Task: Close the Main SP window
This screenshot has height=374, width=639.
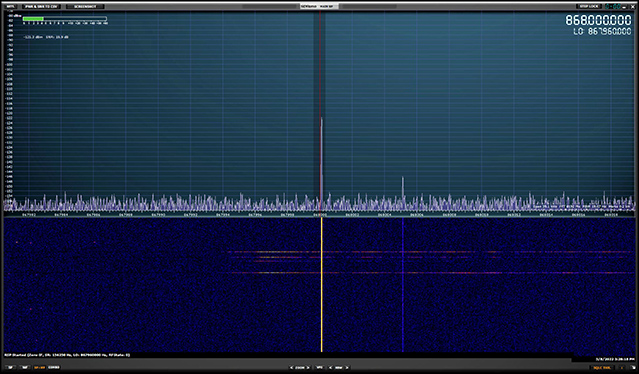Action: (x=633, y=7)
